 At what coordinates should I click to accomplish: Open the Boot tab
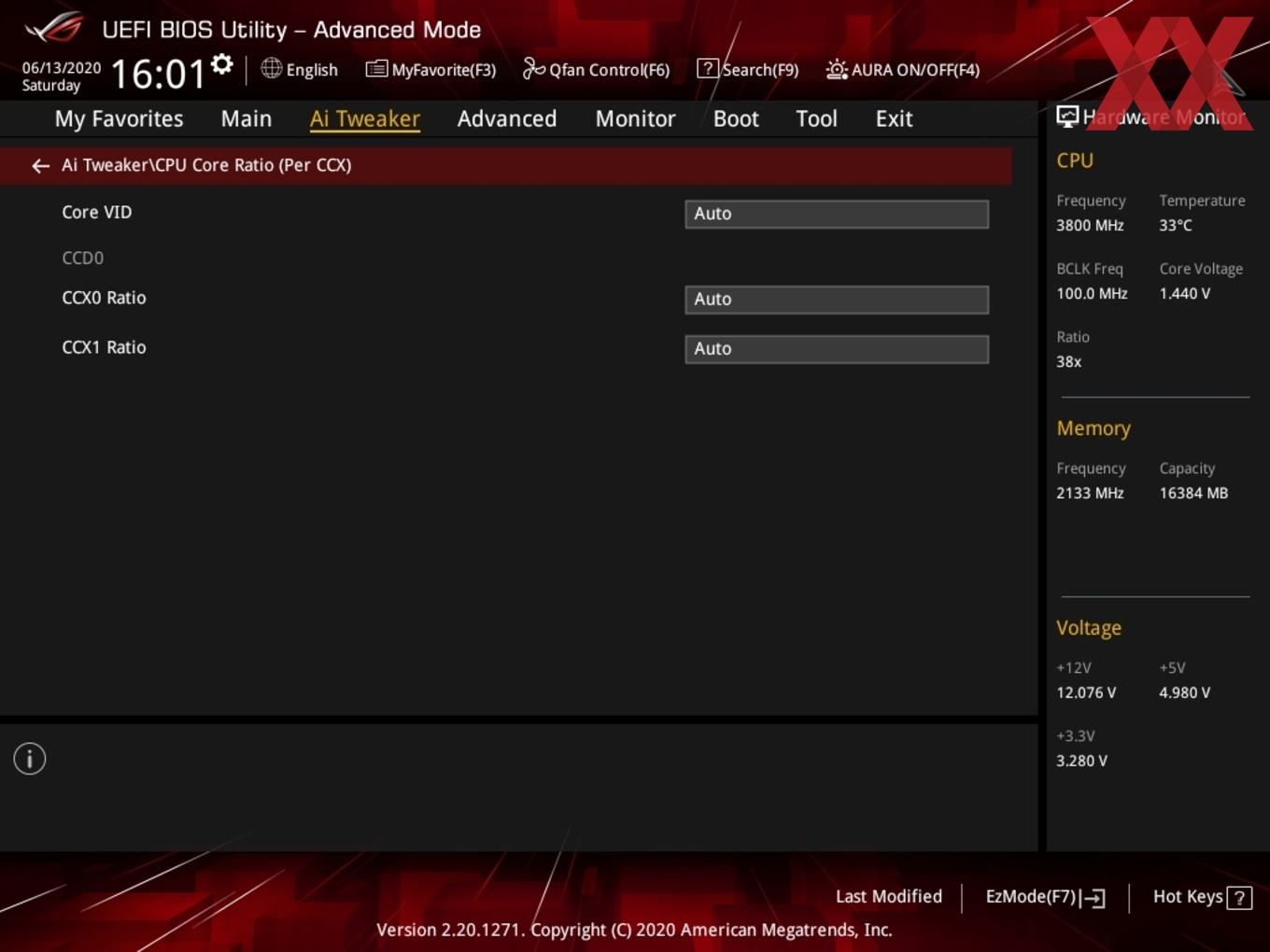(736, 119)
